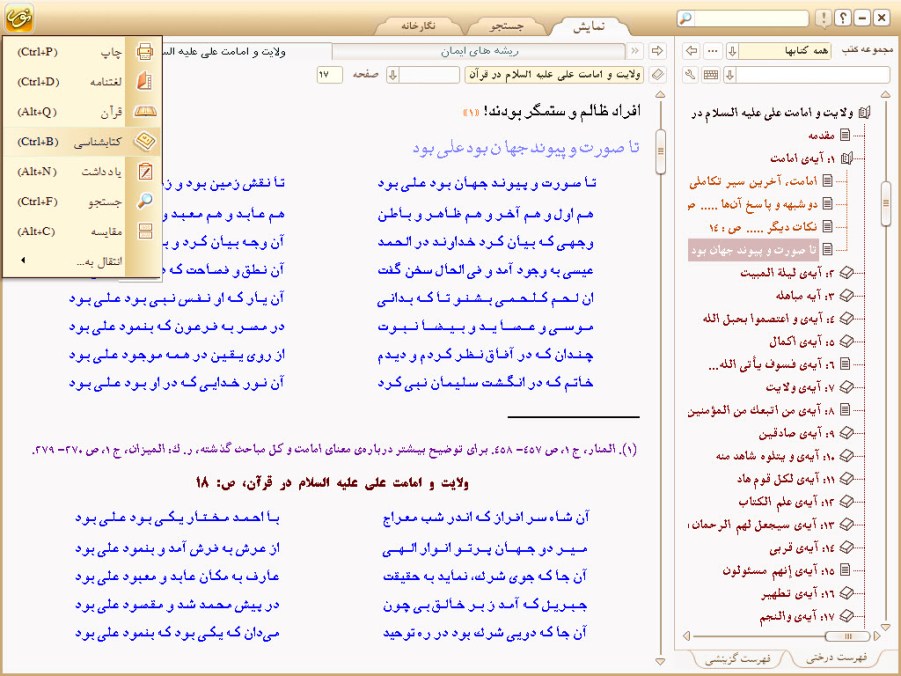Open the همه کتابها collection dropdown

click(x=733, y=51)
